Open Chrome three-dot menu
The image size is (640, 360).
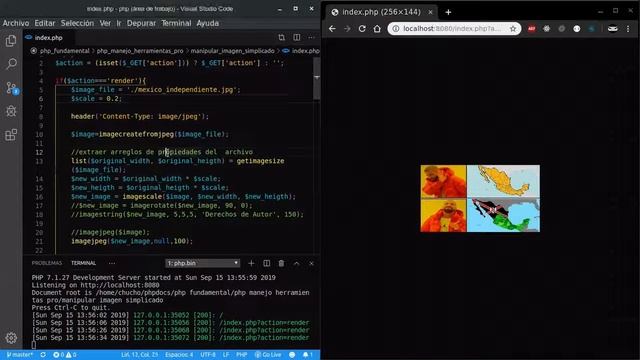(x=628, y=29)
